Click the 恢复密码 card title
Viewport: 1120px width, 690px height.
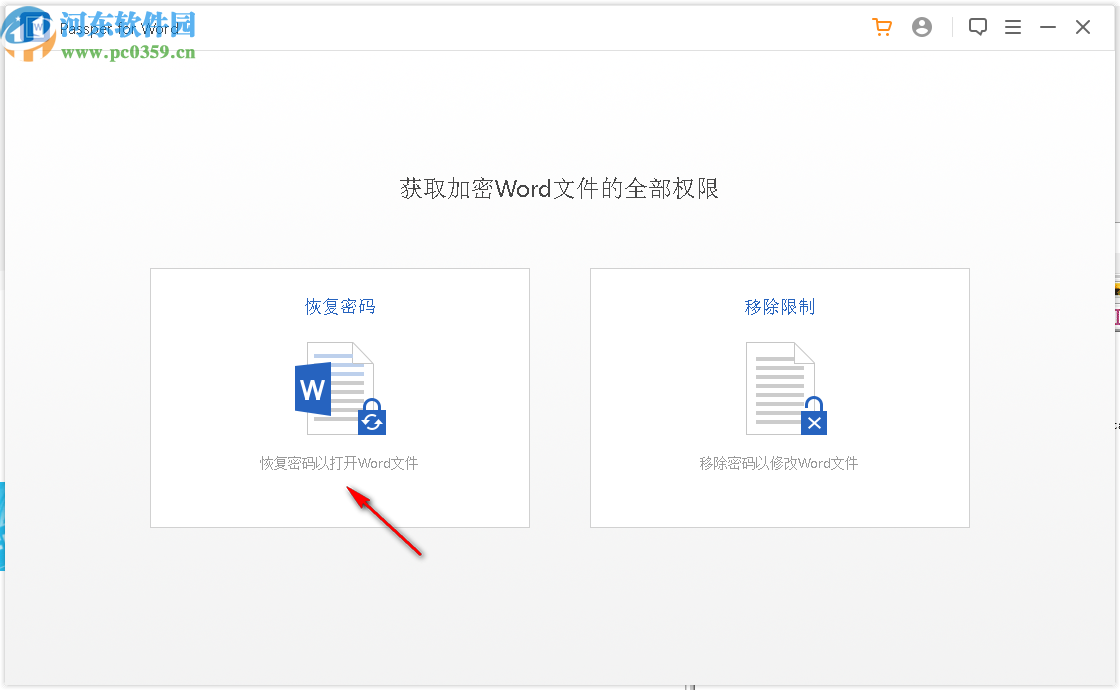click(339, 306)
